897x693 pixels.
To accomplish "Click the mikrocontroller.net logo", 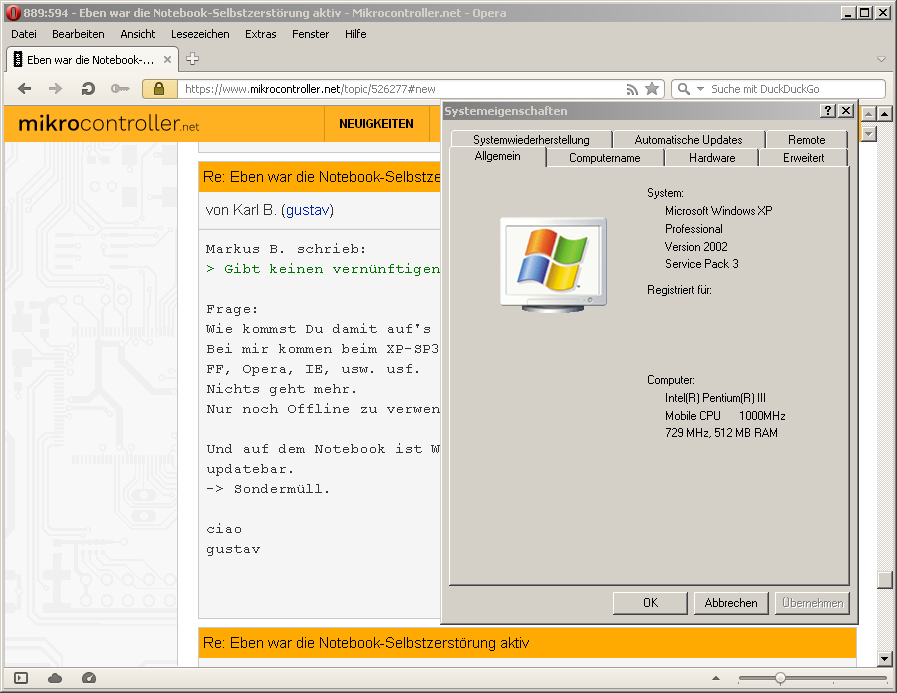I will pos(109,124).
